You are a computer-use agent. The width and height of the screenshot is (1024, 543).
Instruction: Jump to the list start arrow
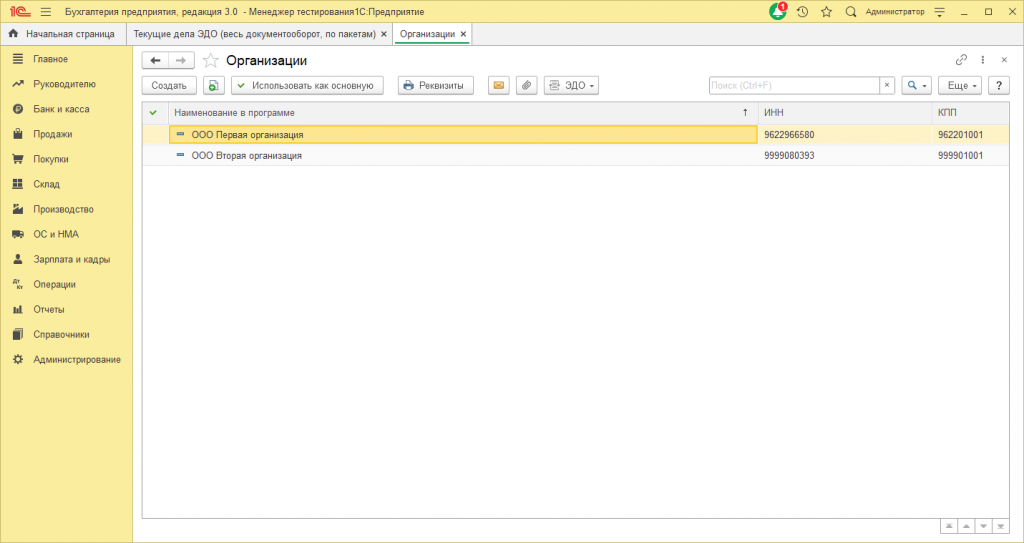click(949, 526)
